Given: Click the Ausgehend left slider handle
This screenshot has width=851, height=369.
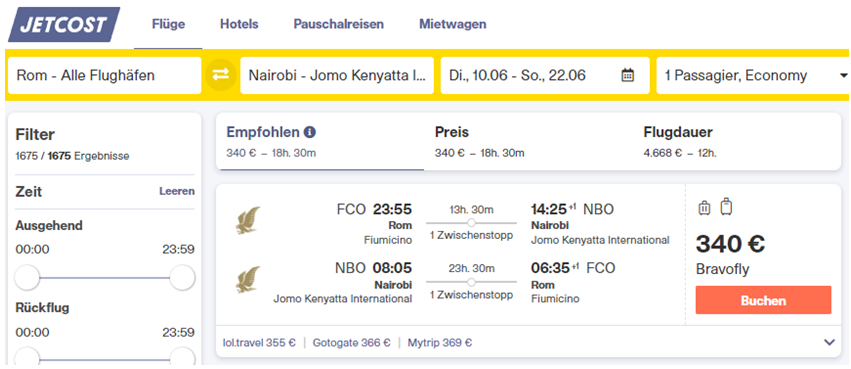Looking at the screenshot, I should [27, 278].
